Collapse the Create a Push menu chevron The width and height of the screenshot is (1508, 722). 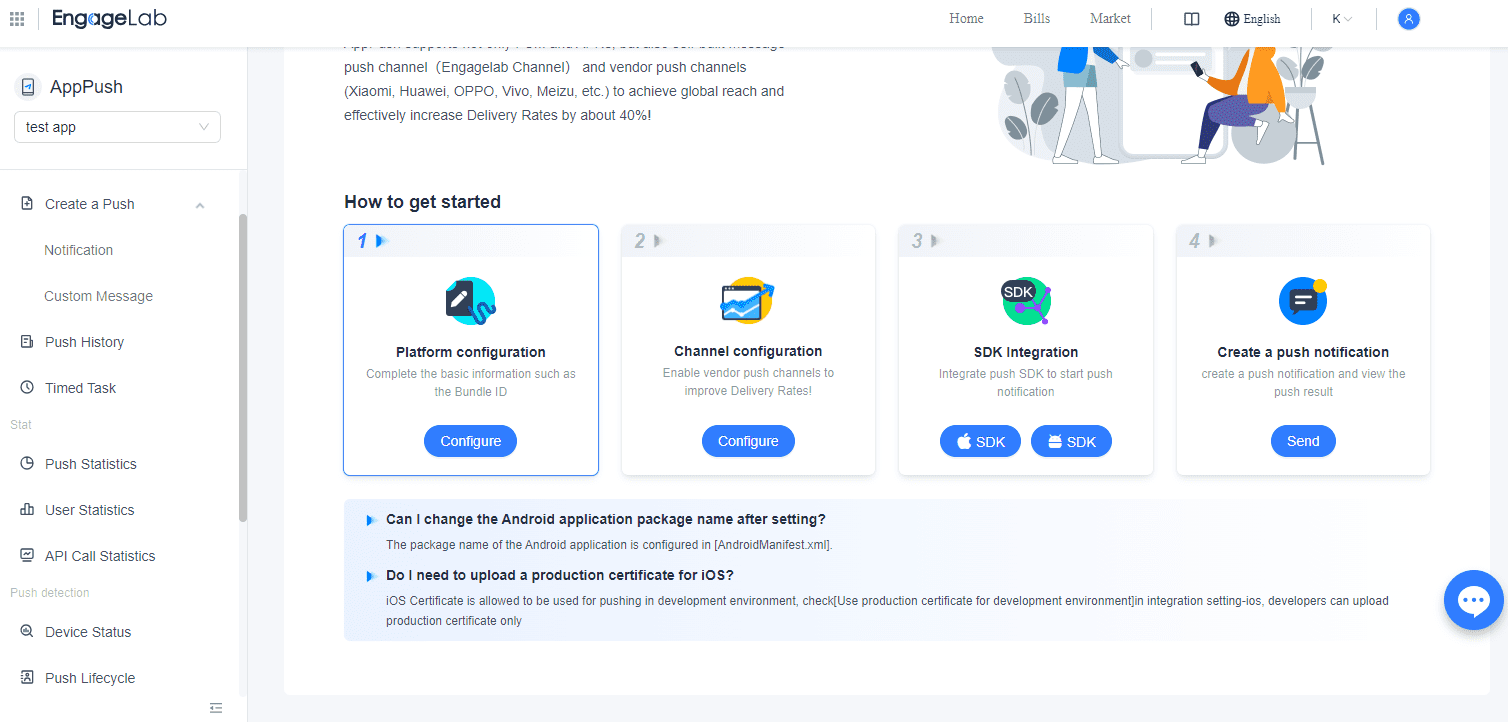tap(200, 205)
